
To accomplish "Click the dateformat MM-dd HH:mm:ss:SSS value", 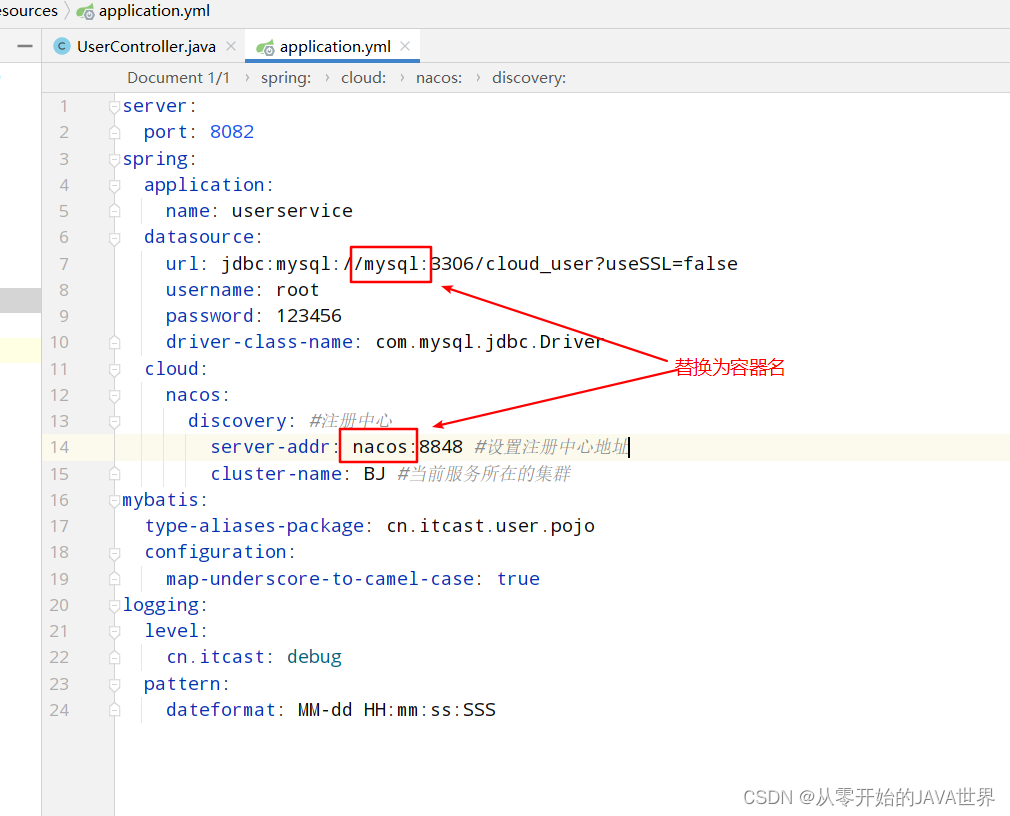I will pyautogui.click(x=397, y=710).
